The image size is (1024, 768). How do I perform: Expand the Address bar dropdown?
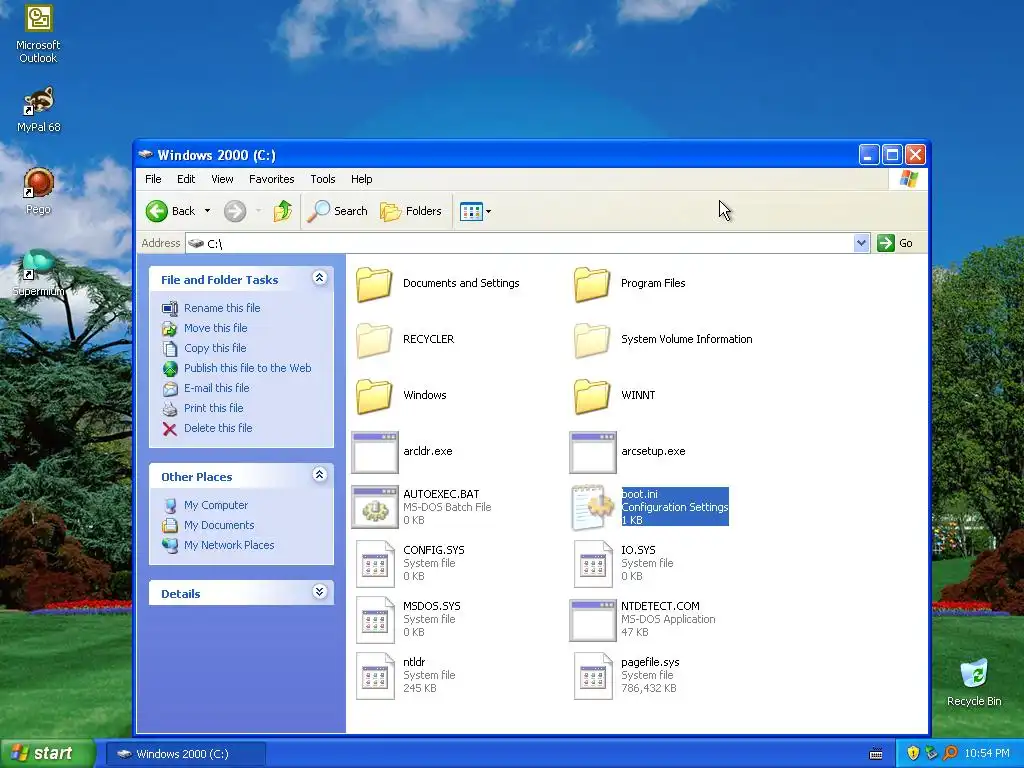click(x=861, y=243)
